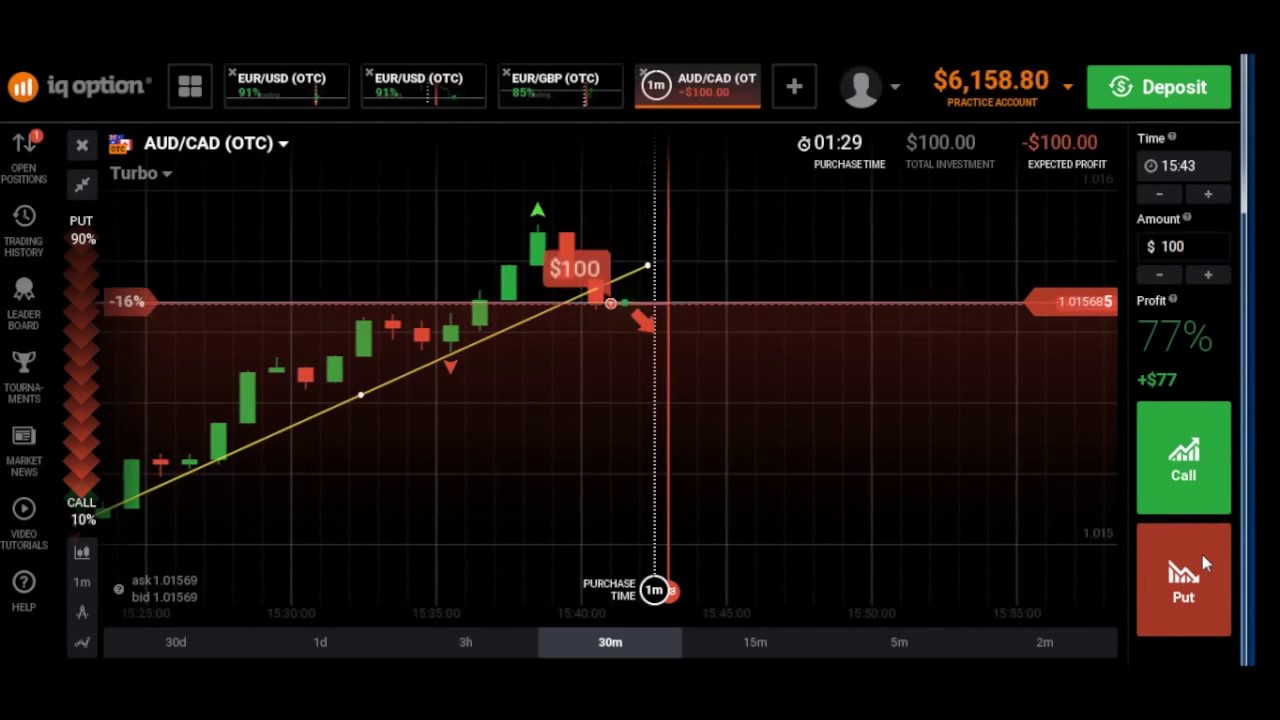Click the Deposit button
This screenshot has height=720, width=1280.
pyautogui.click(x=1159, y=87)
